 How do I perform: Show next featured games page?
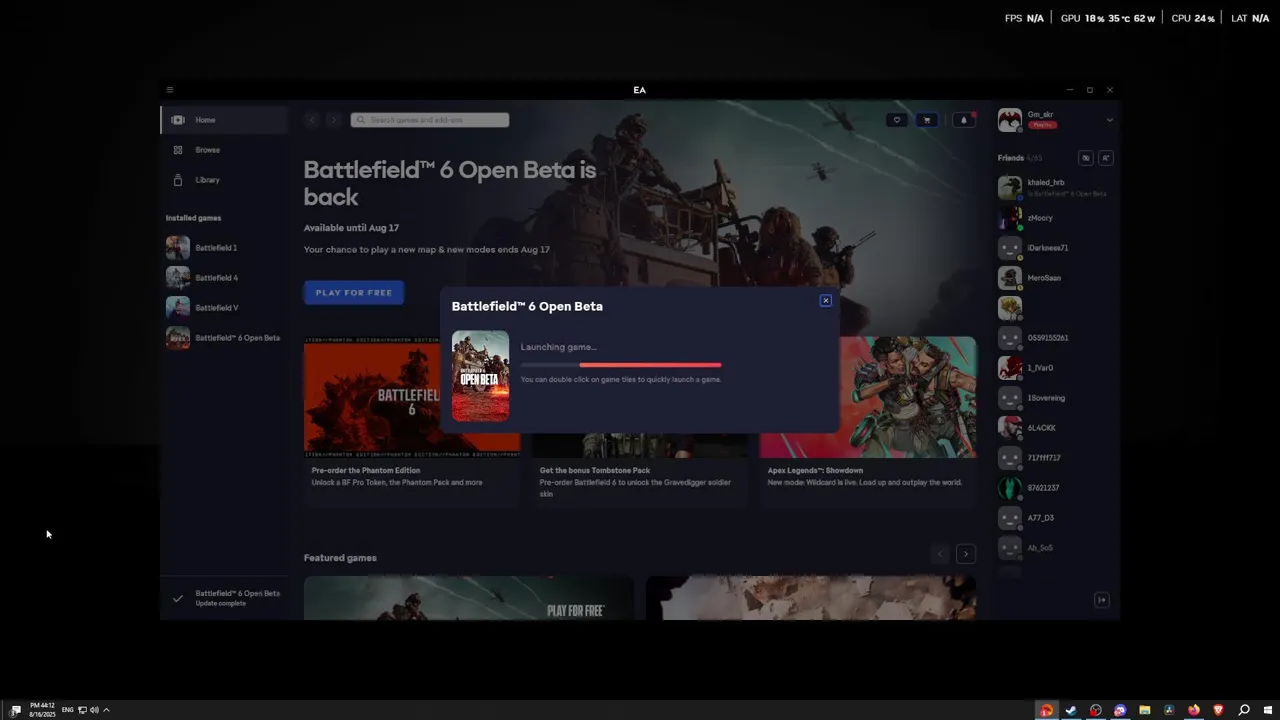[965, 554]
